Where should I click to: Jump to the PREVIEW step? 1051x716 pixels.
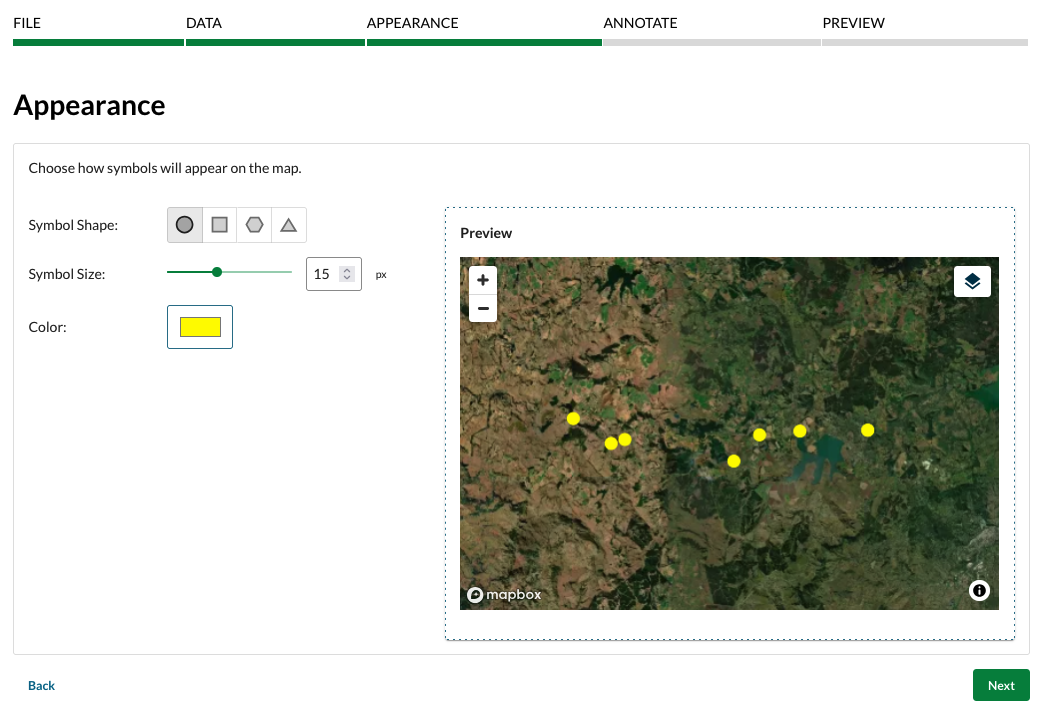(x=853, y=23)
